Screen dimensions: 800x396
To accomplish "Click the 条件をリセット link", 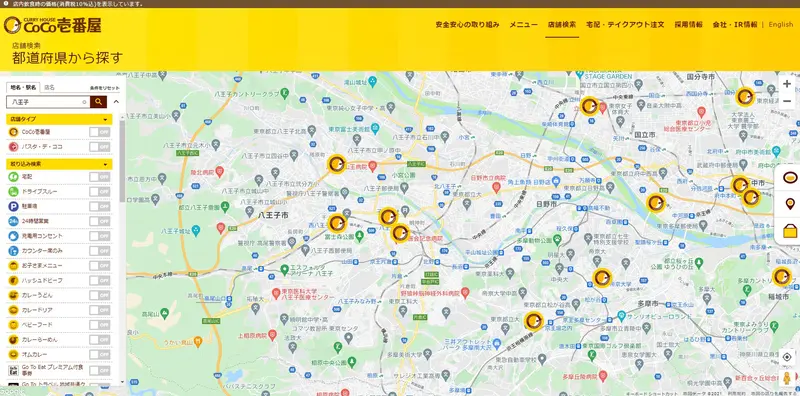I will tap(105, 88).
